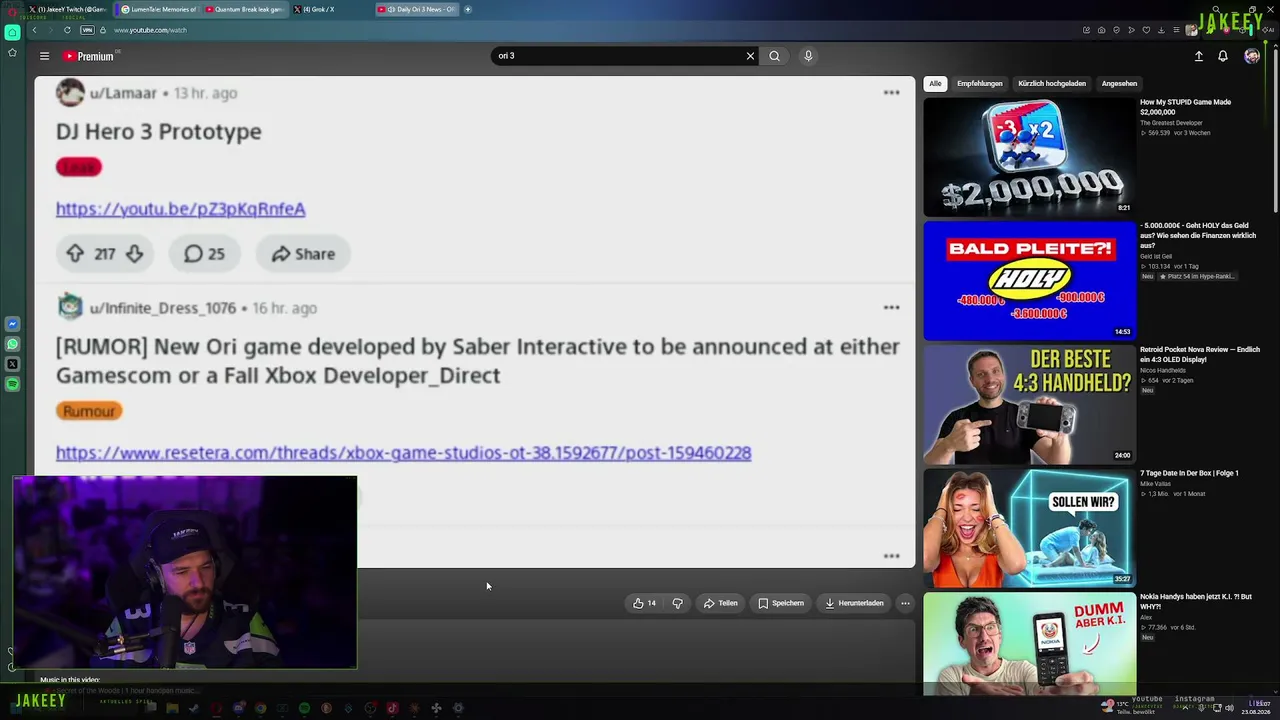Open YouTube notifications bell
1280x720 pixels.
coord(1222,56)
